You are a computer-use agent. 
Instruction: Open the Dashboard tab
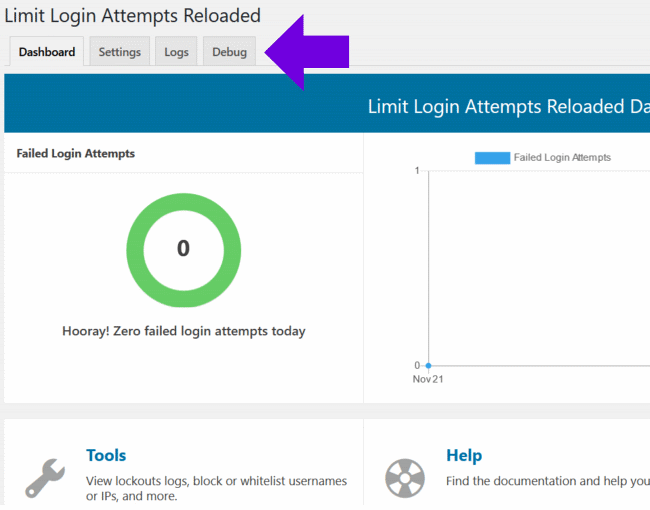(x=47, y=52)
